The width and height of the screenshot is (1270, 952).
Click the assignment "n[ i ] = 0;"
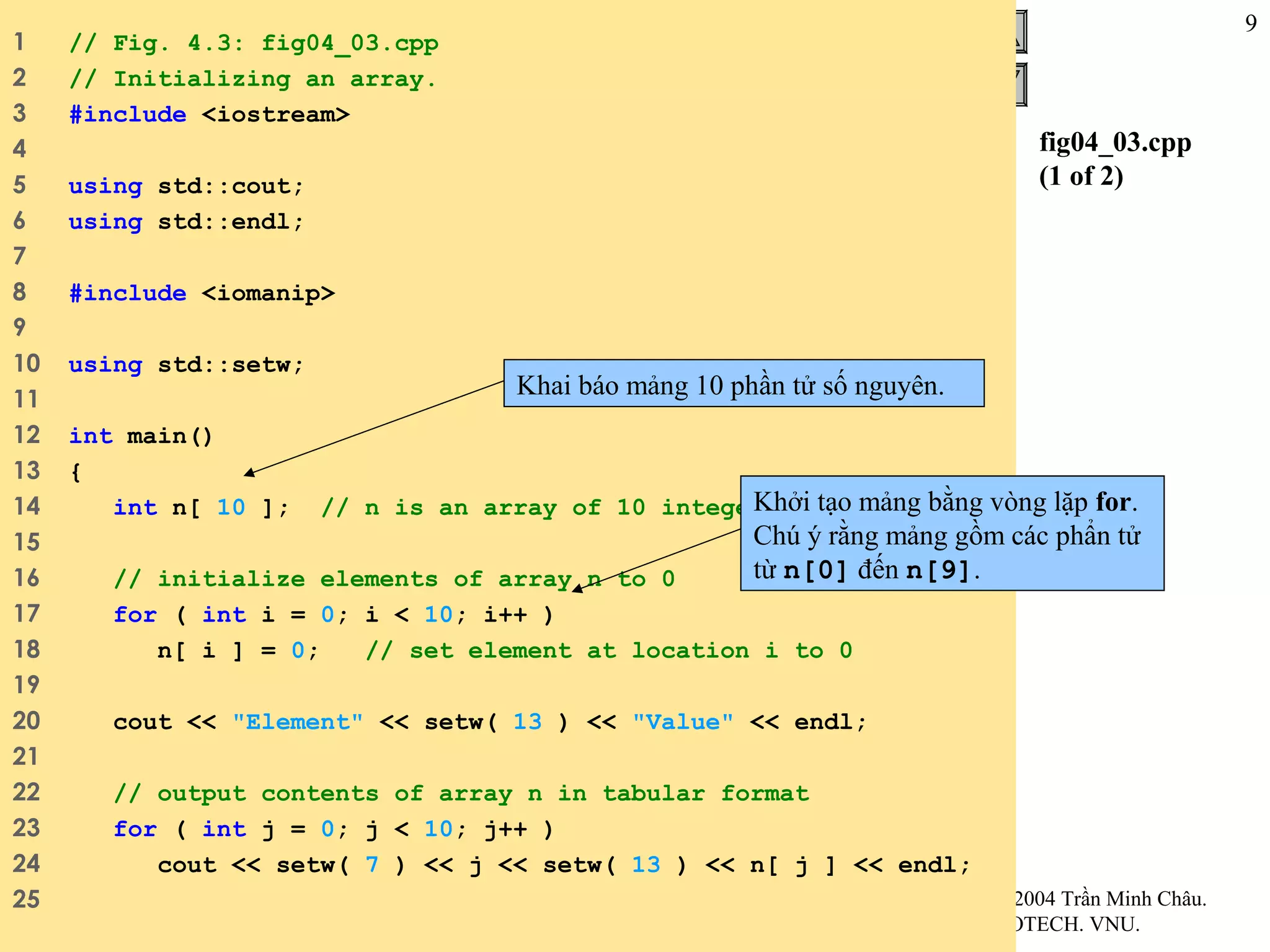tap(239, 651)
